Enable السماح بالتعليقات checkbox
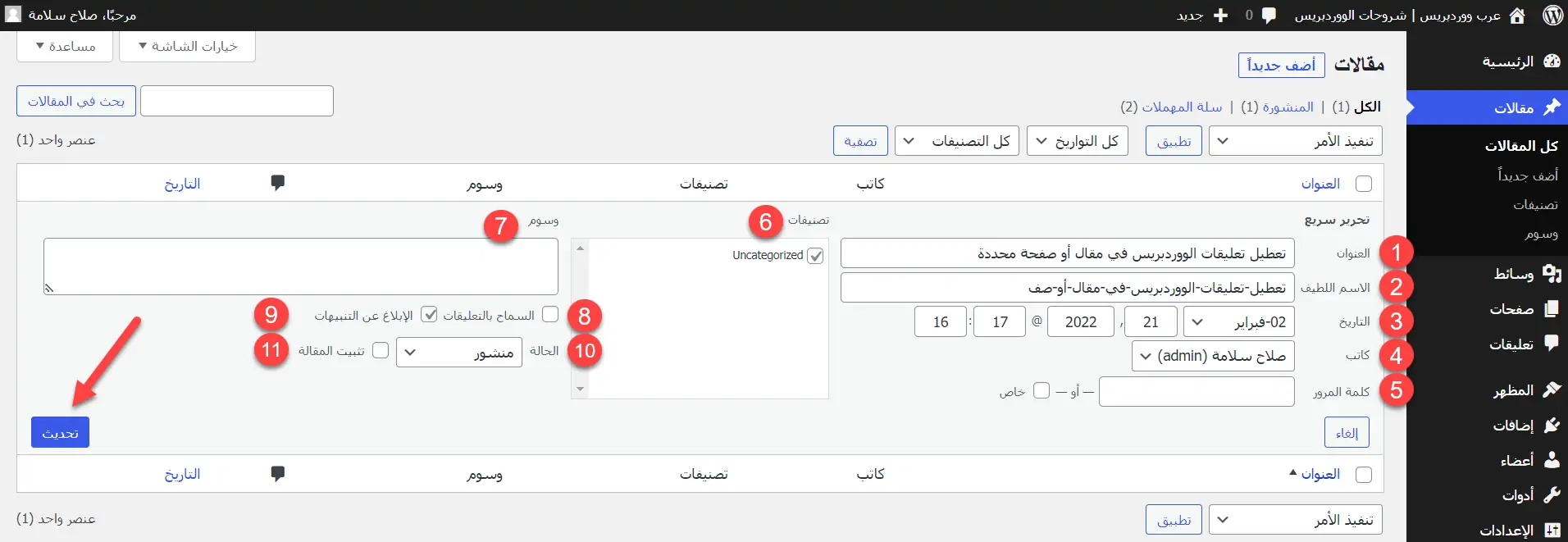The image size is (1568, 542). (x=550, y=315)
